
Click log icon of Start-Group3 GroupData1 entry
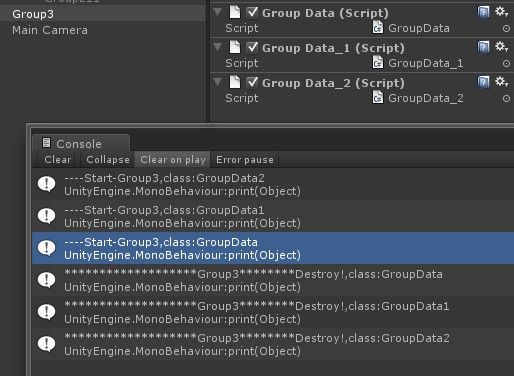46,216
